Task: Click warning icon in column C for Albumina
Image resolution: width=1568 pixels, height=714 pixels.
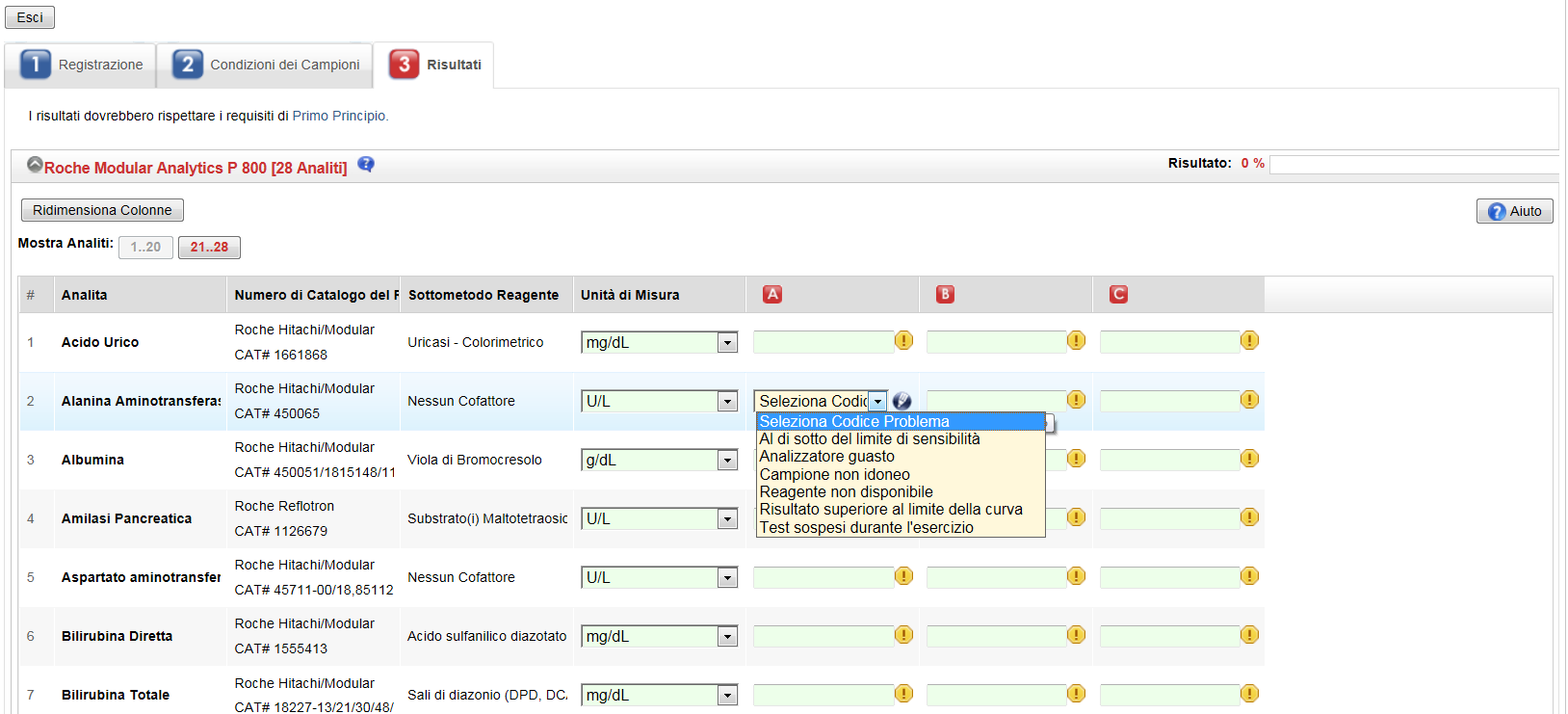Action: [1249, 459]
